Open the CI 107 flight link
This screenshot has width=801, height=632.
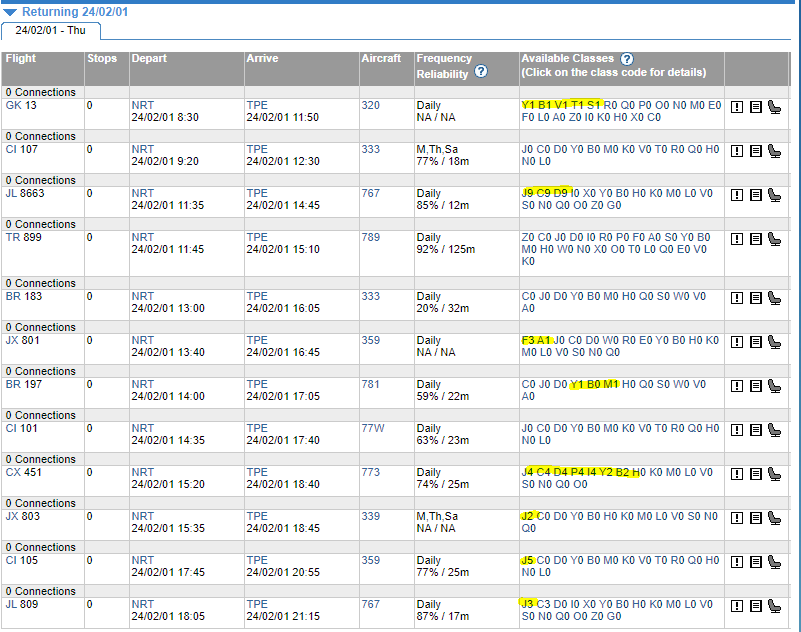tap(21, 149)
